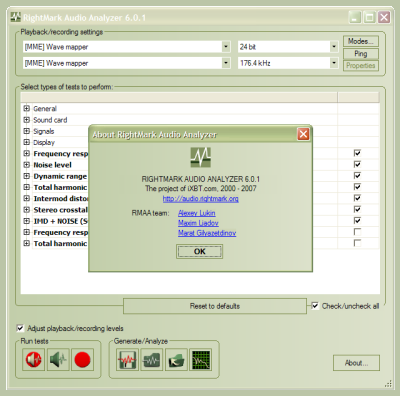Click the Maxim Liadov team link
The width and height of the screenshot is (400, 396).
198,223
